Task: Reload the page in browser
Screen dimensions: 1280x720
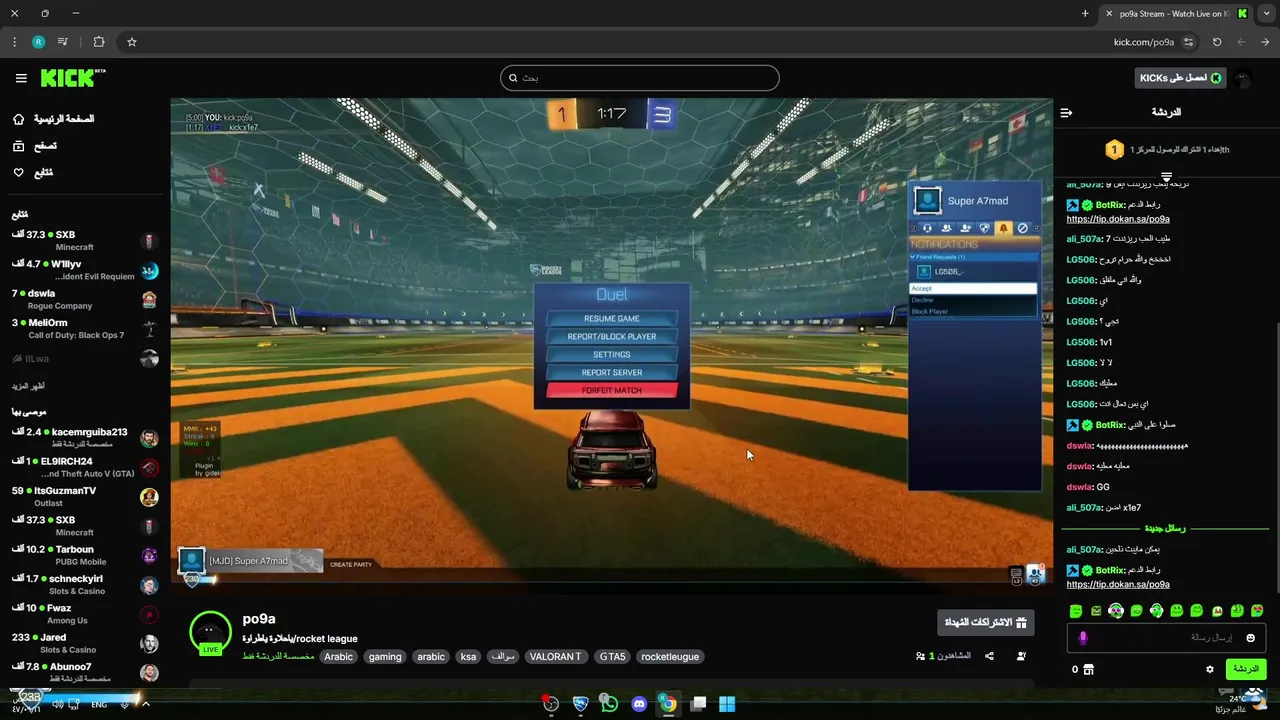Action: coord(1217,42)
